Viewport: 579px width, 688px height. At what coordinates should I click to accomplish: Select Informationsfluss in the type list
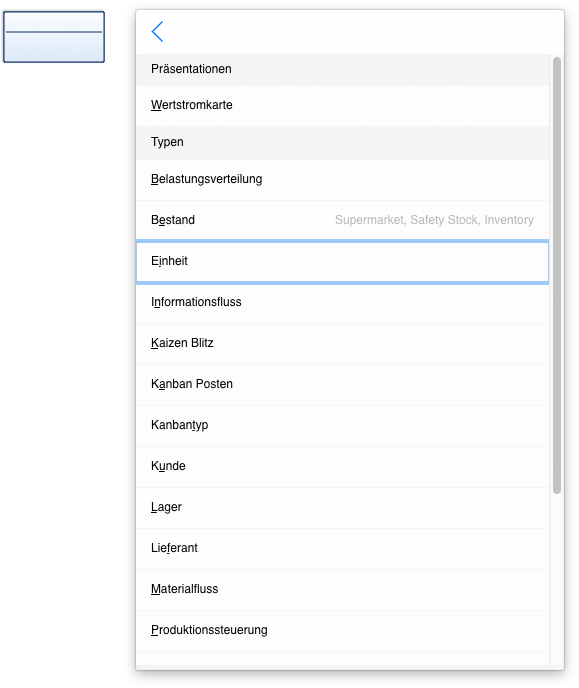(x=342, y=302)
